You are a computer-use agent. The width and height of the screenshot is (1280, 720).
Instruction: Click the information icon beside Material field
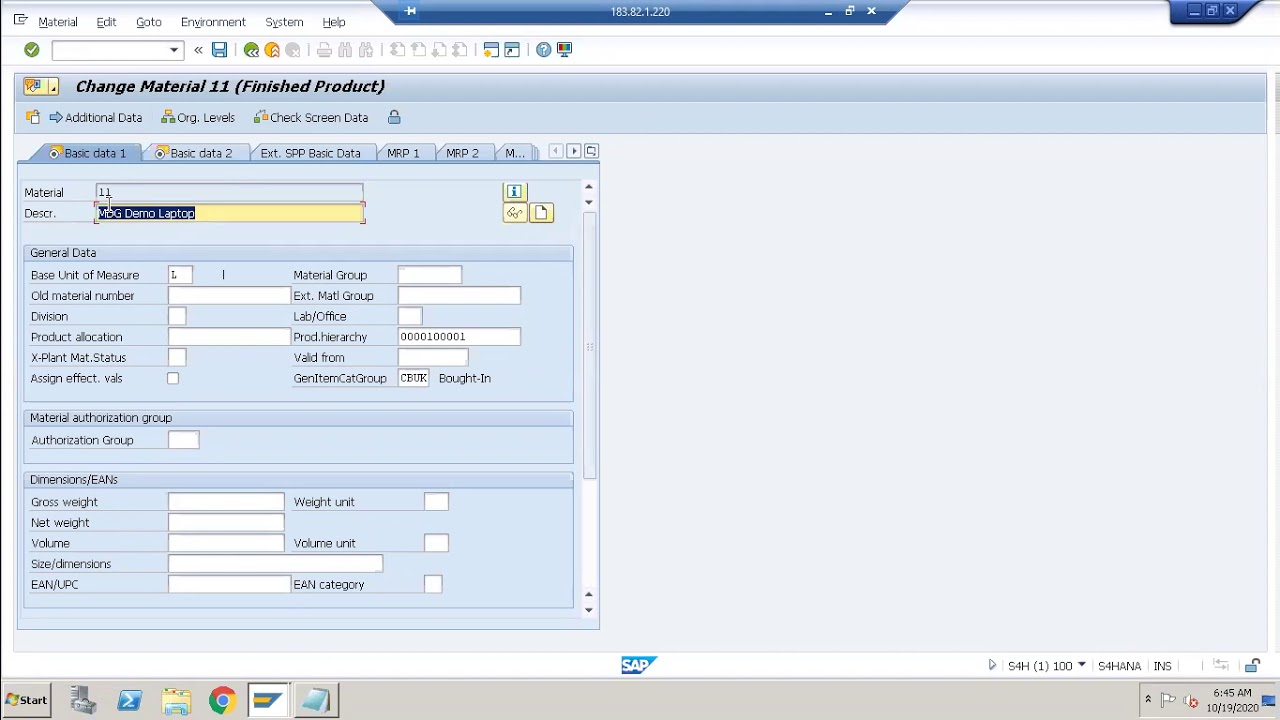[514, 192]
